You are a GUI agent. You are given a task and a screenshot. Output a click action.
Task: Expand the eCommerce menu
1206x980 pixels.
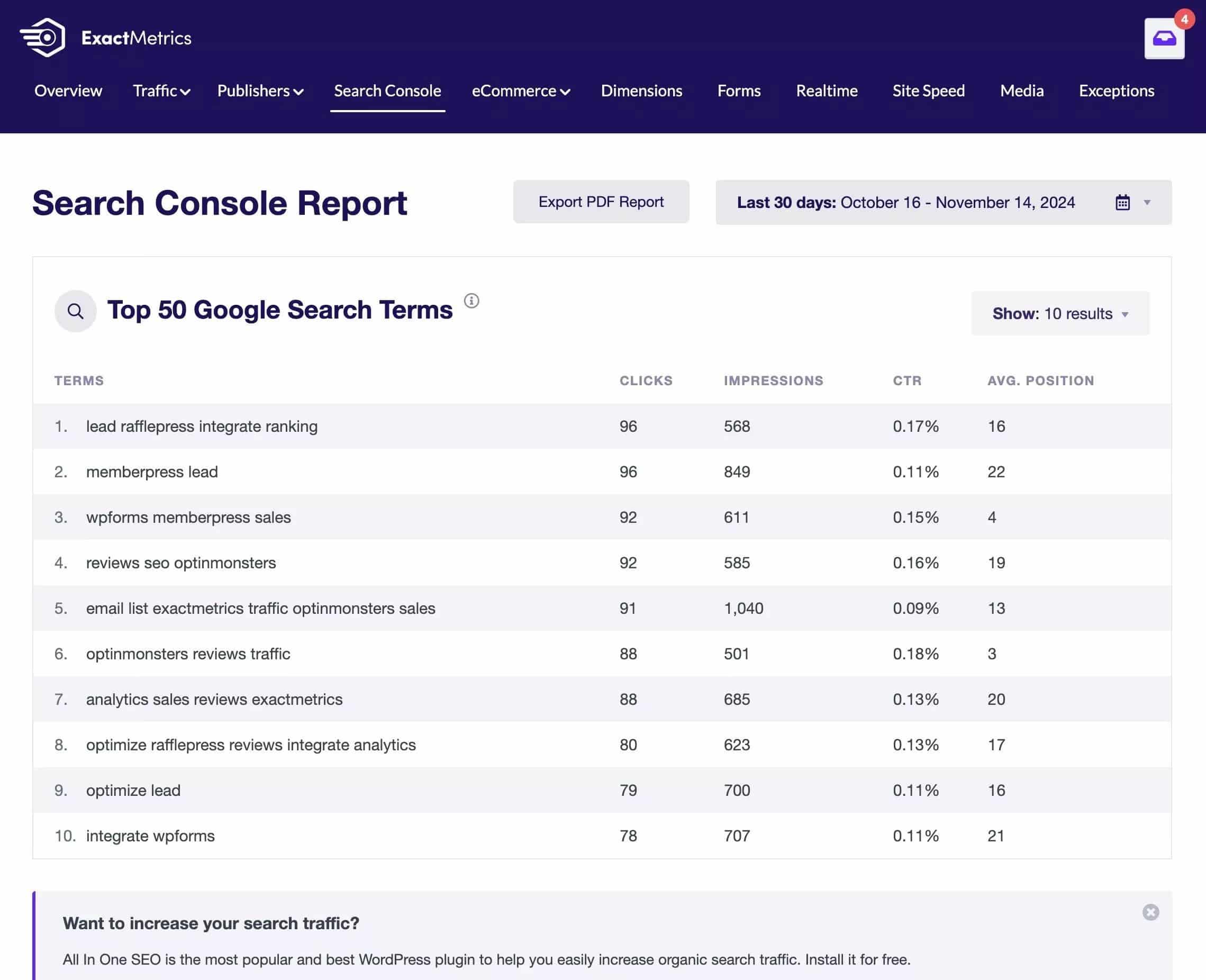tap(521, 91)
